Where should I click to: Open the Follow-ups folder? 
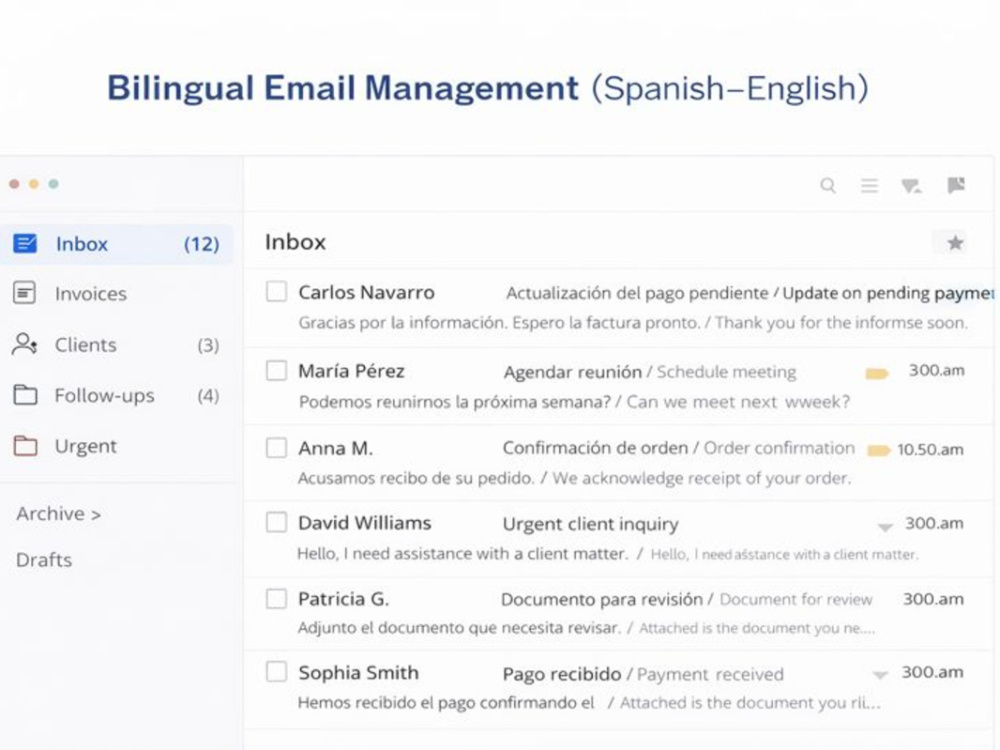[117, 395]
